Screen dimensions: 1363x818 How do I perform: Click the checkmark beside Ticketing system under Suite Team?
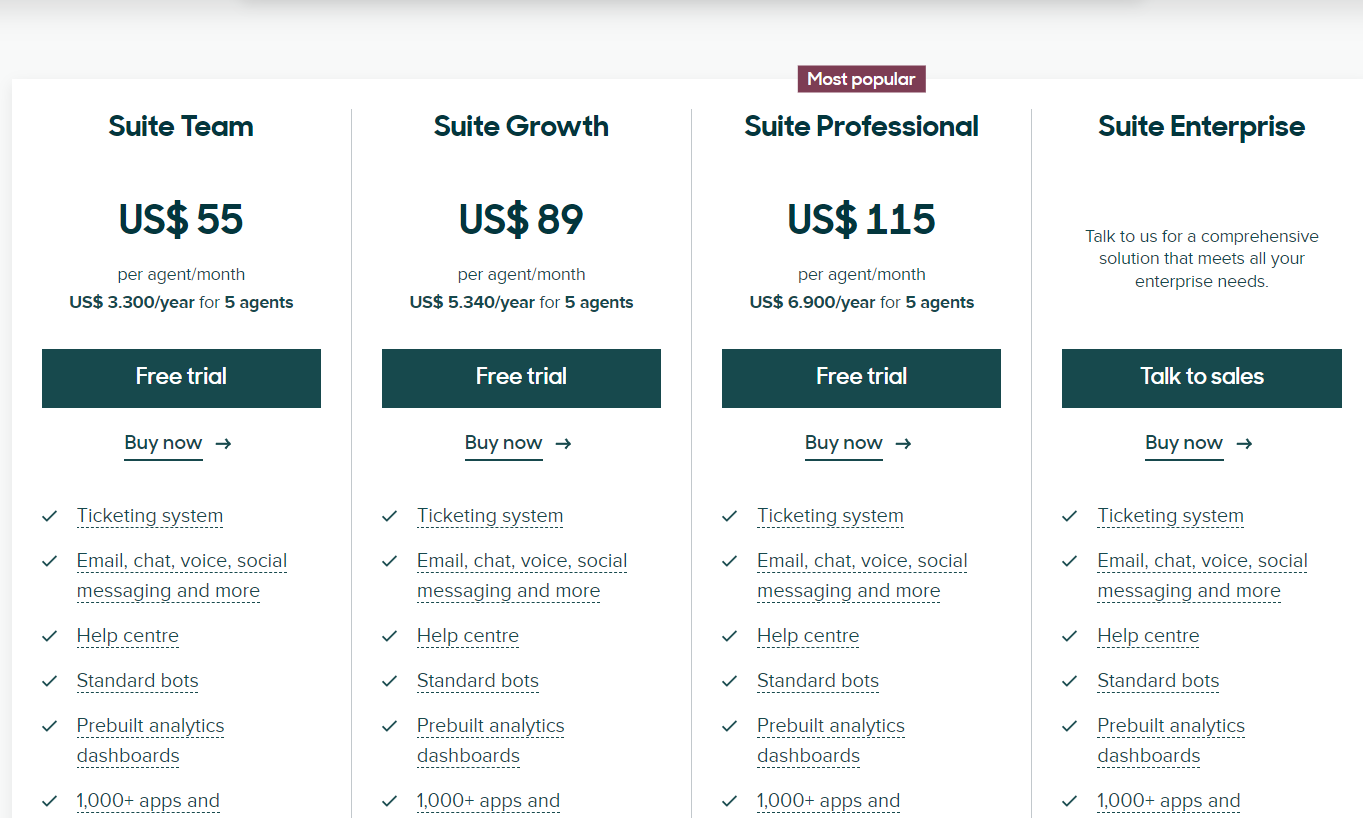click(x=50, y=515)
